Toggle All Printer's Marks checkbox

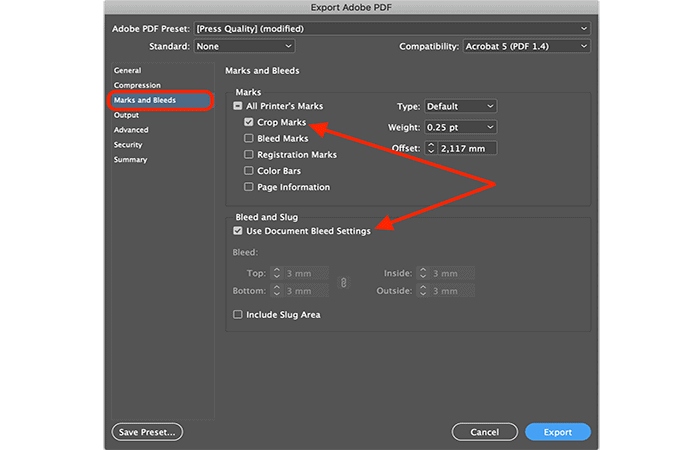point(238,106)
